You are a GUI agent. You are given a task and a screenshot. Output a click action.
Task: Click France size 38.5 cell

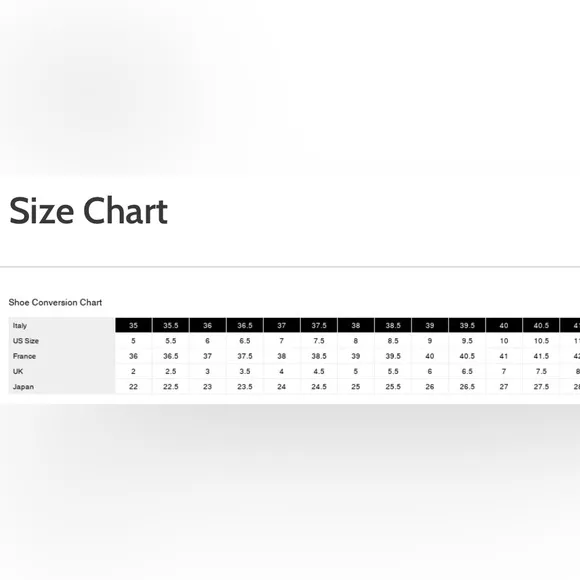pos(319,356)
